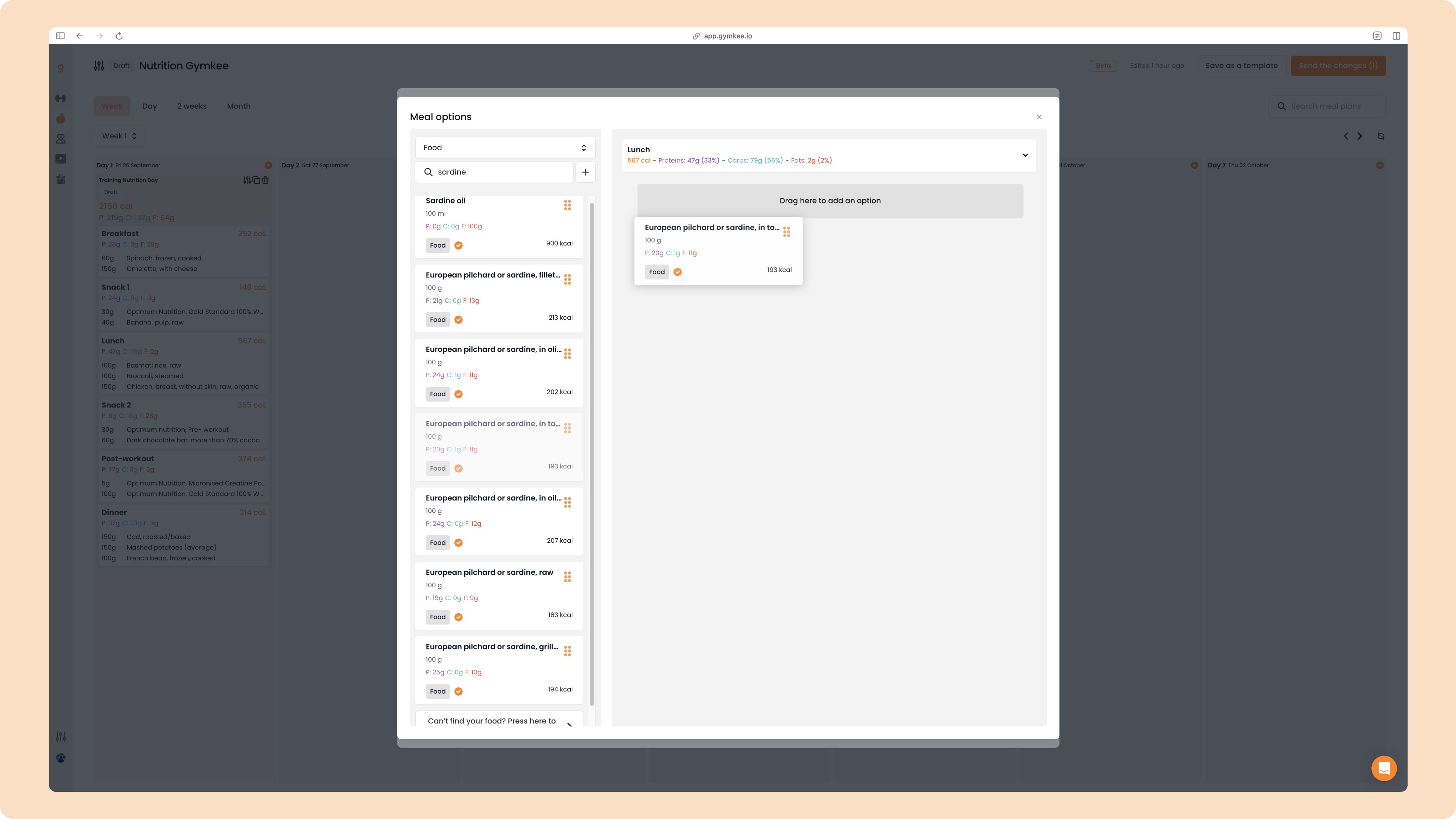Collapse the Lunch meal section chevron
1456x819 pixels.
(1025, 155)
